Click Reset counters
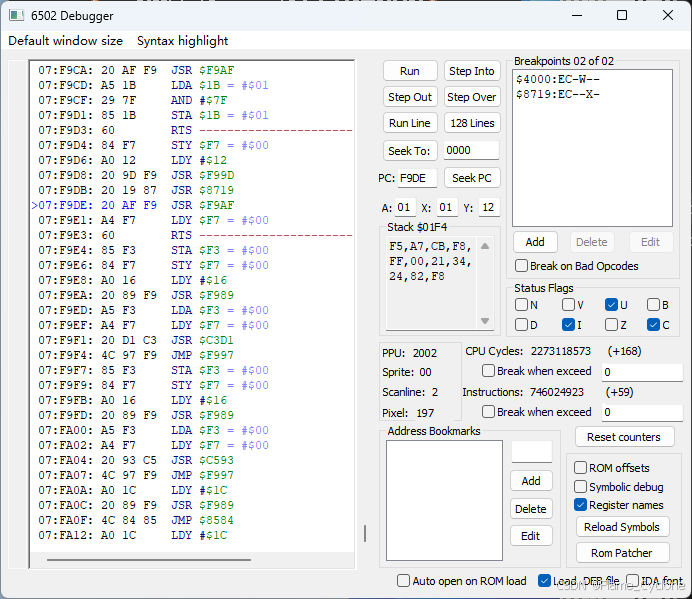The height and width of the screenshot is (599, 692). 624,437
